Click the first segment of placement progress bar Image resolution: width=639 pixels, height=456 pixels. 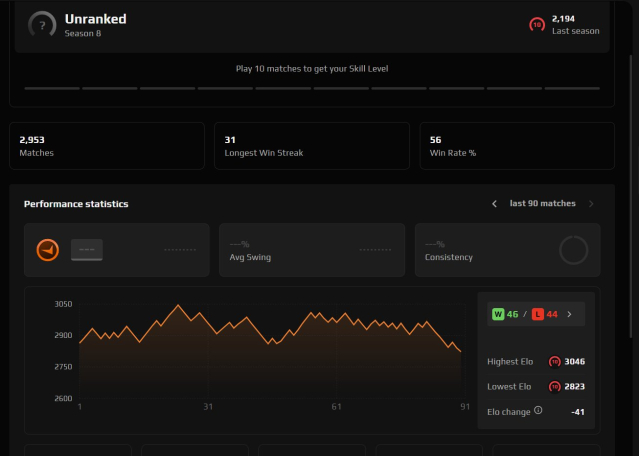pyautogui.click(x=52, y=88)
